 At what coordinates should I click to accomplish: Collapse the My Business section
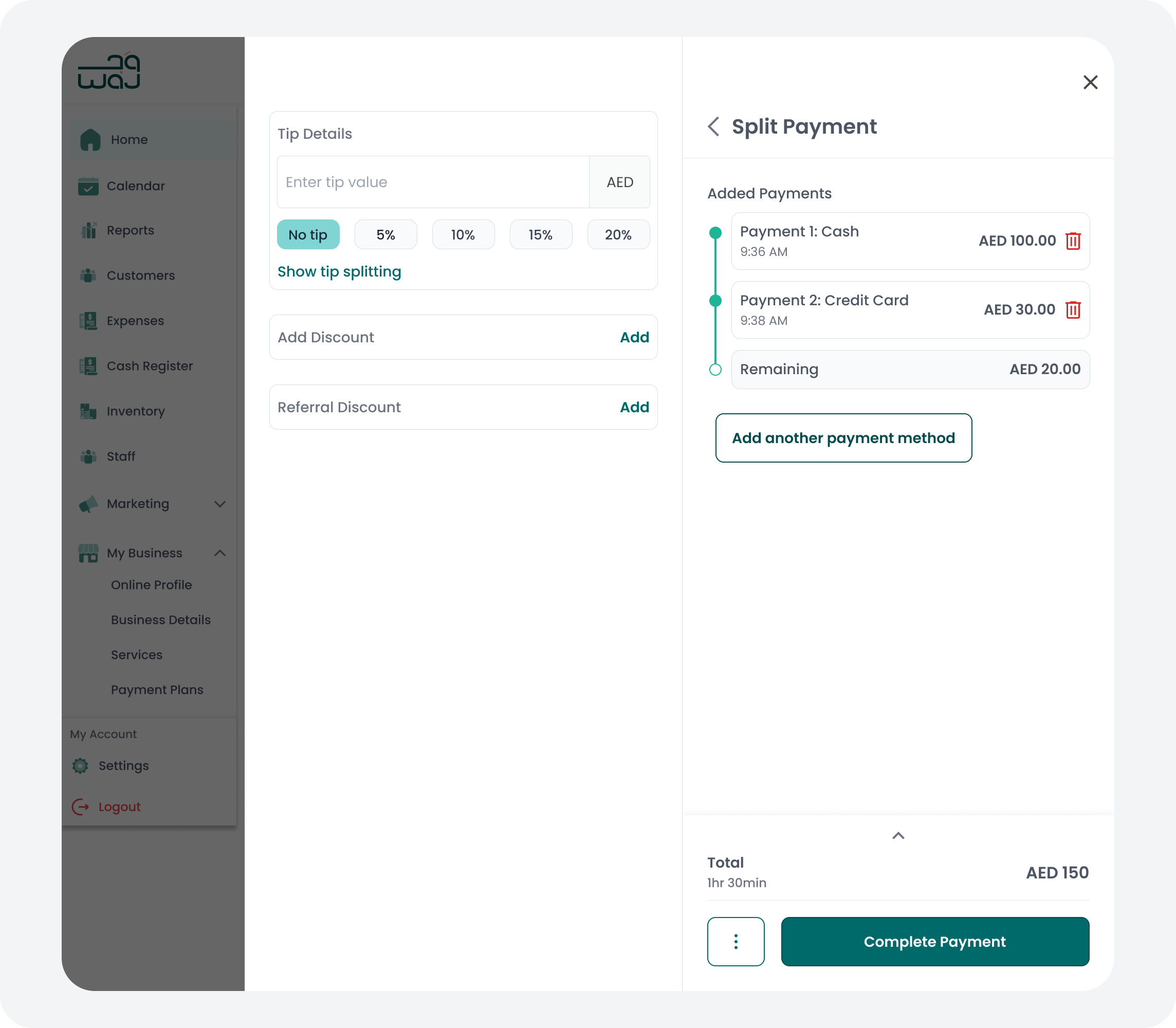219,553
